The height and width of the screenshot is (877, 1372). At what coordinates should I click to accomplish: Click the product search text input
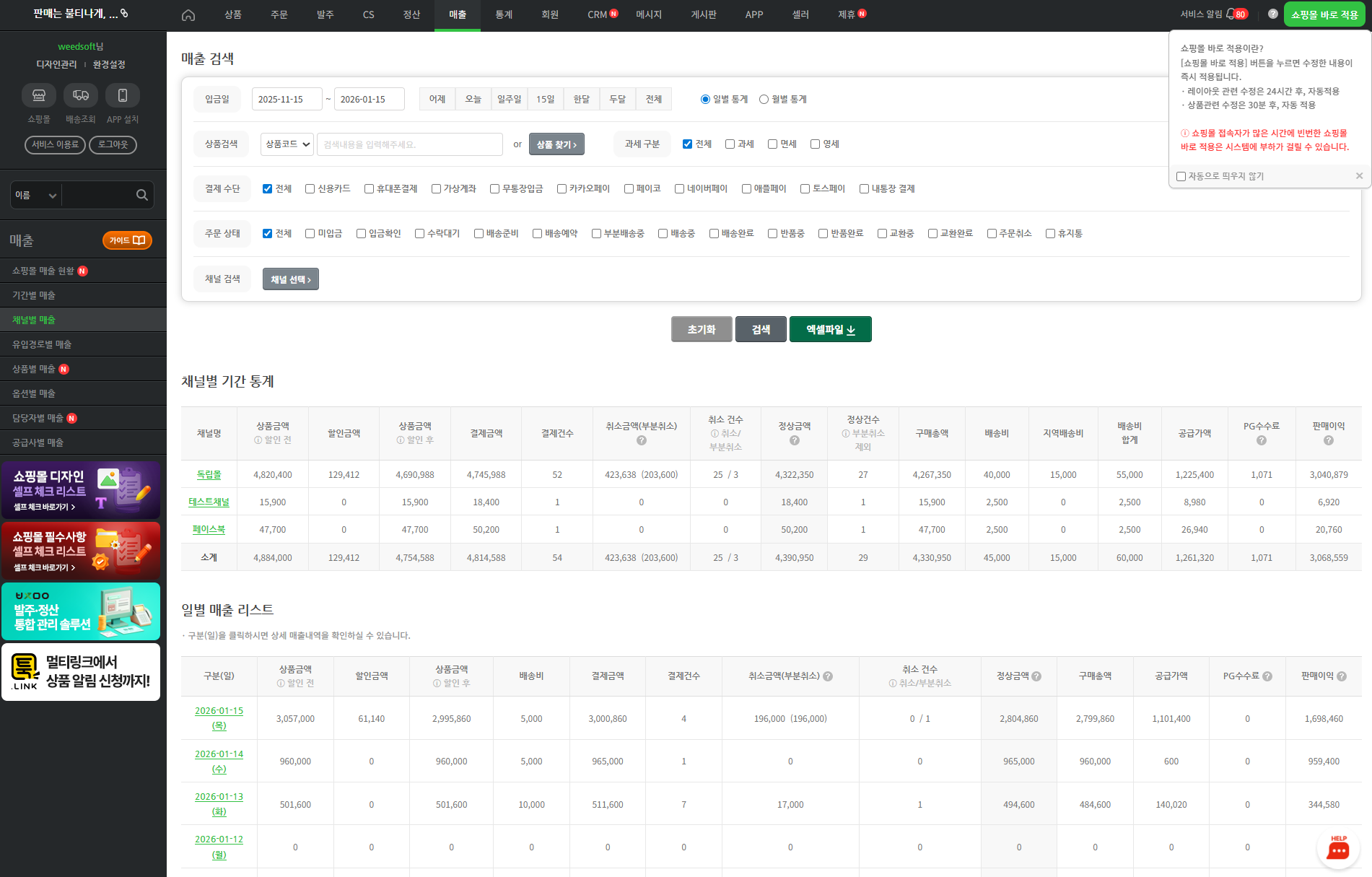click(x=410, y=144)
